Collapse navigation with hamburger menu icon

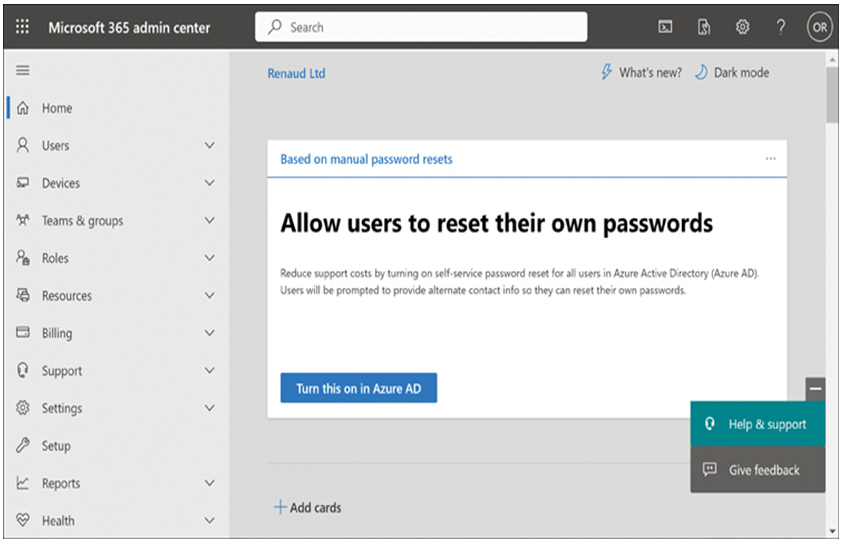point(23,70)
